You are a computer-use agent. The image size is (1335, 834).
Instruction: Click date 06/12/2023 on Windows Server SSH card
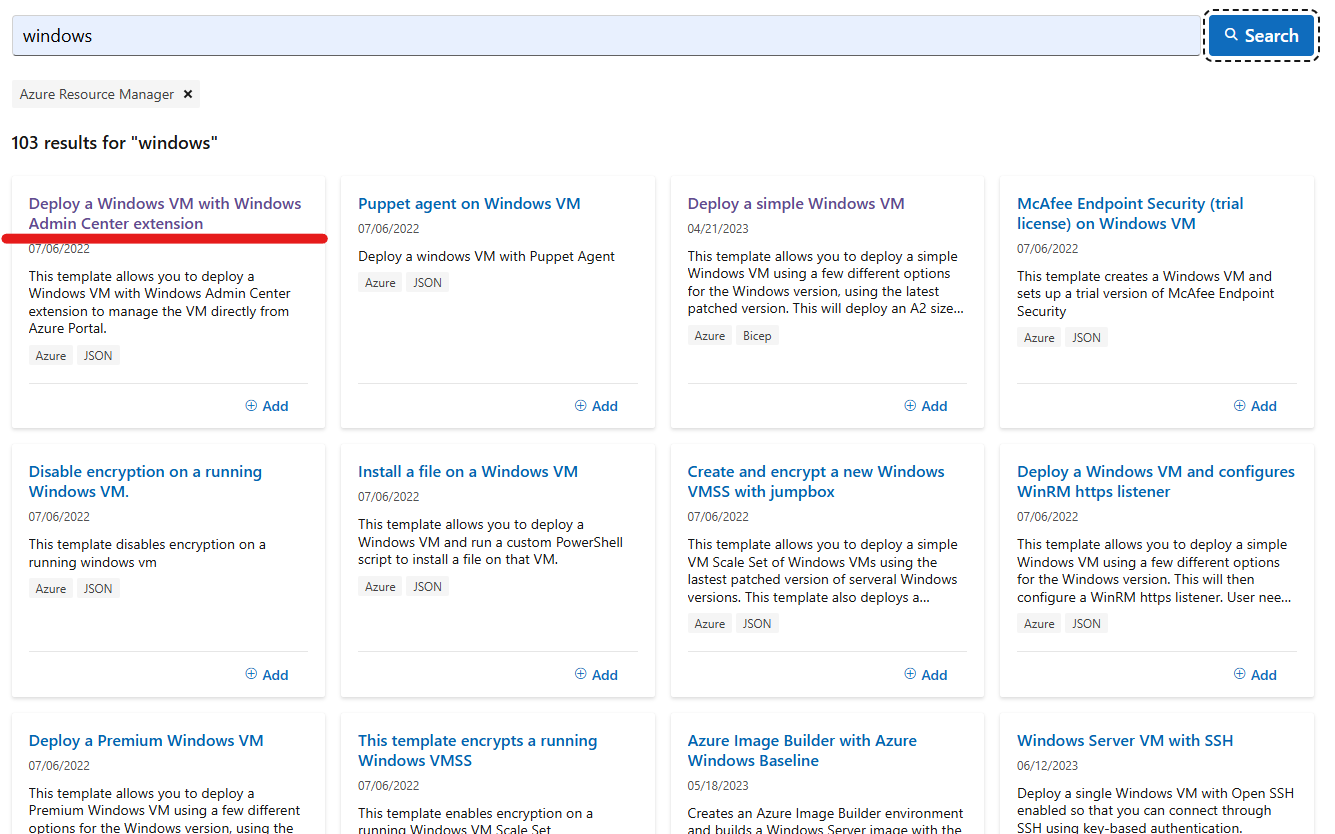1047,765
